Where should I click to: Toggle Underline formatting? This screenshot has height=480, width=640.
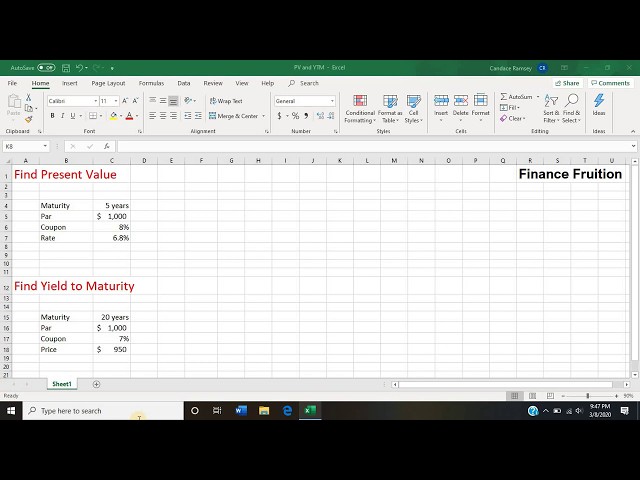pyautogui.click(x=73, y=116)
